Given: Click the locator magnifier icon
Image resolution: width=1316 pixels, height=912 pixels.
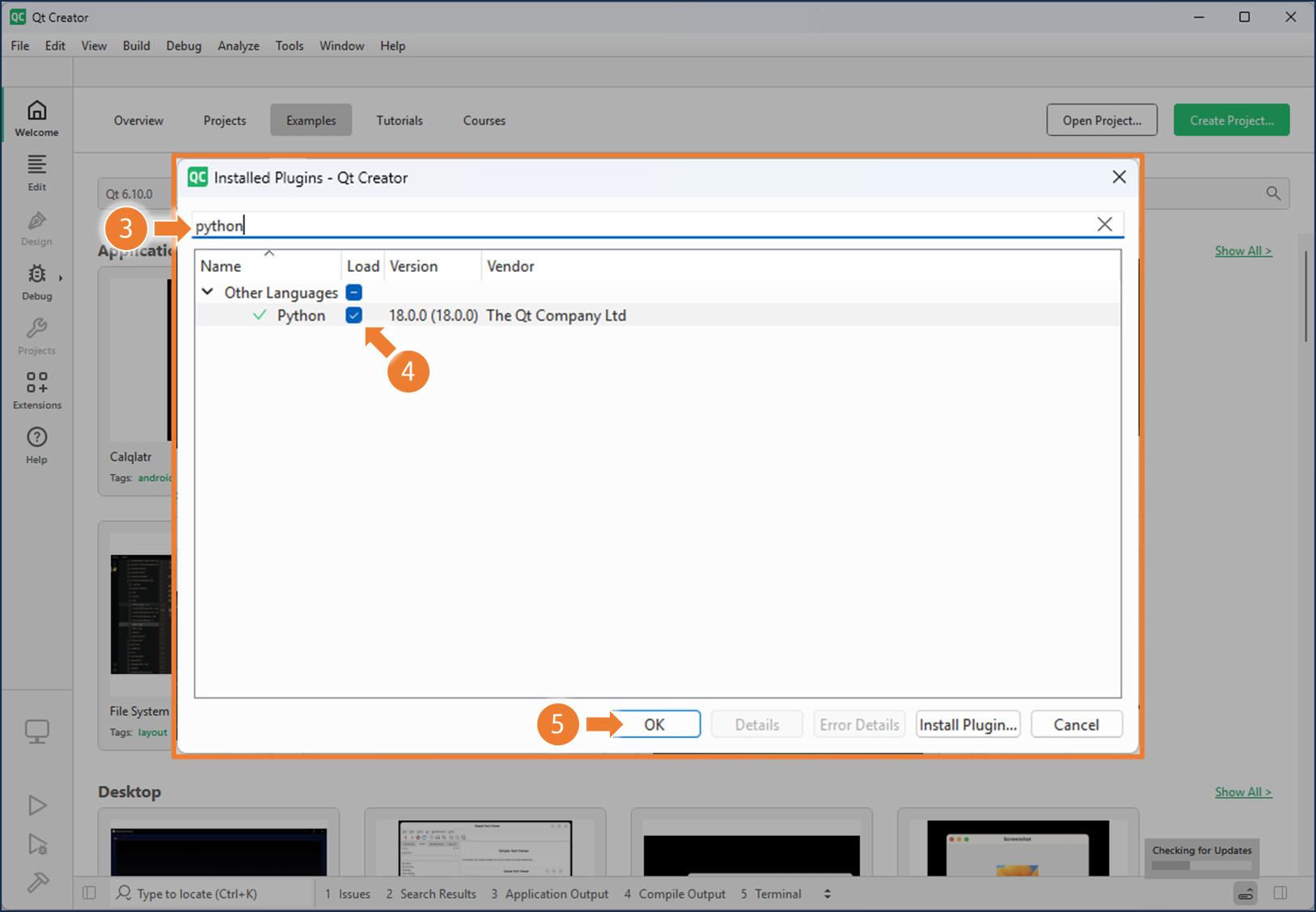Looking at the screenshot, I should 124,893.
